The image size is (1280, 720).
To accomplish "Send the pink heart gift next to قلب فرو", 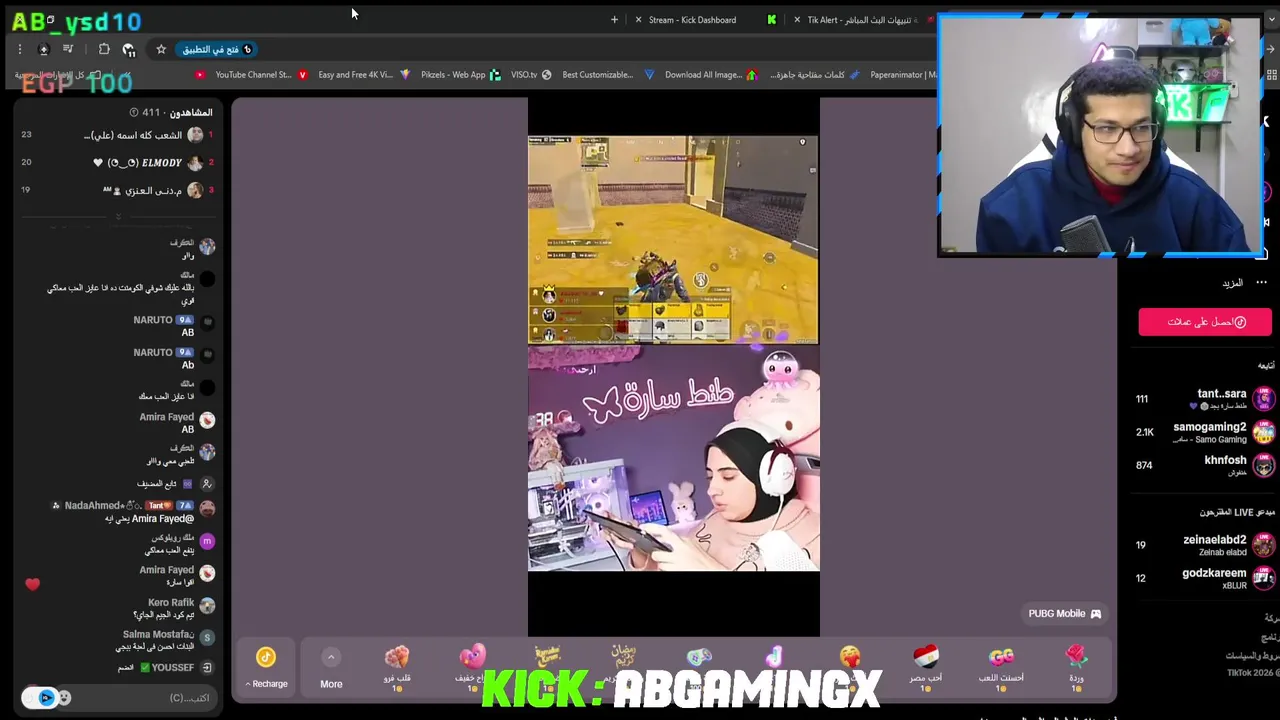I will tap(472, 667).
